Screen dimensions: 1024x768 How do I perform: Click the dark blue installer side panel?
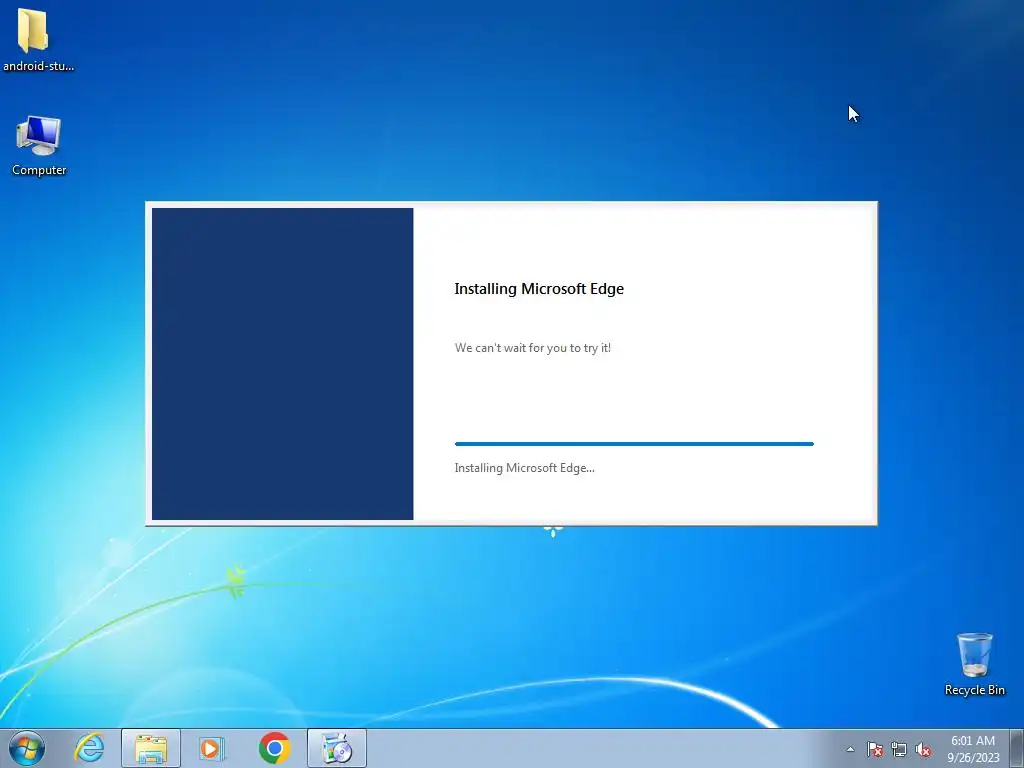282,364
